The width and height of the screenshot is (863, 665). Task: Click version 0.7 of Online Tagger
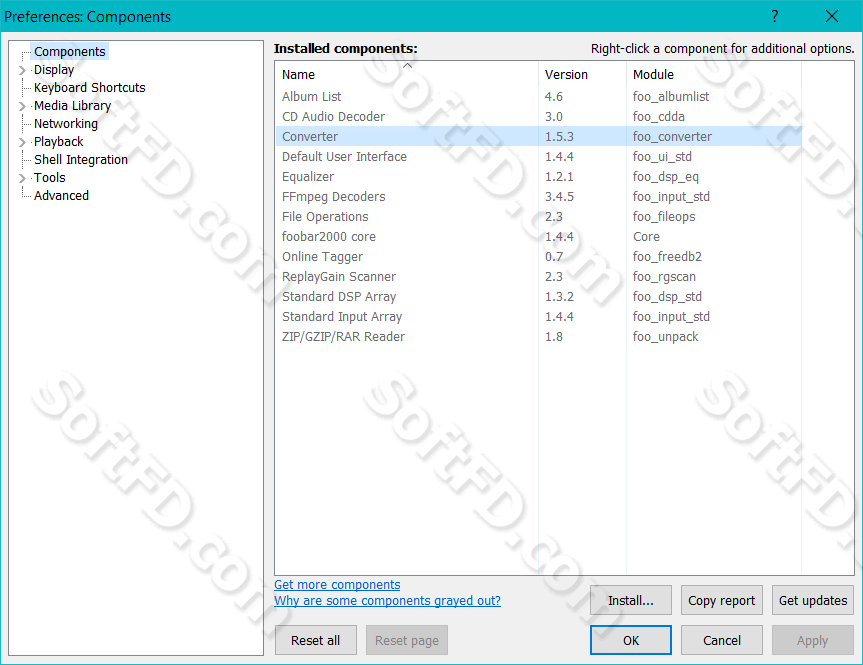pos(554,257)
